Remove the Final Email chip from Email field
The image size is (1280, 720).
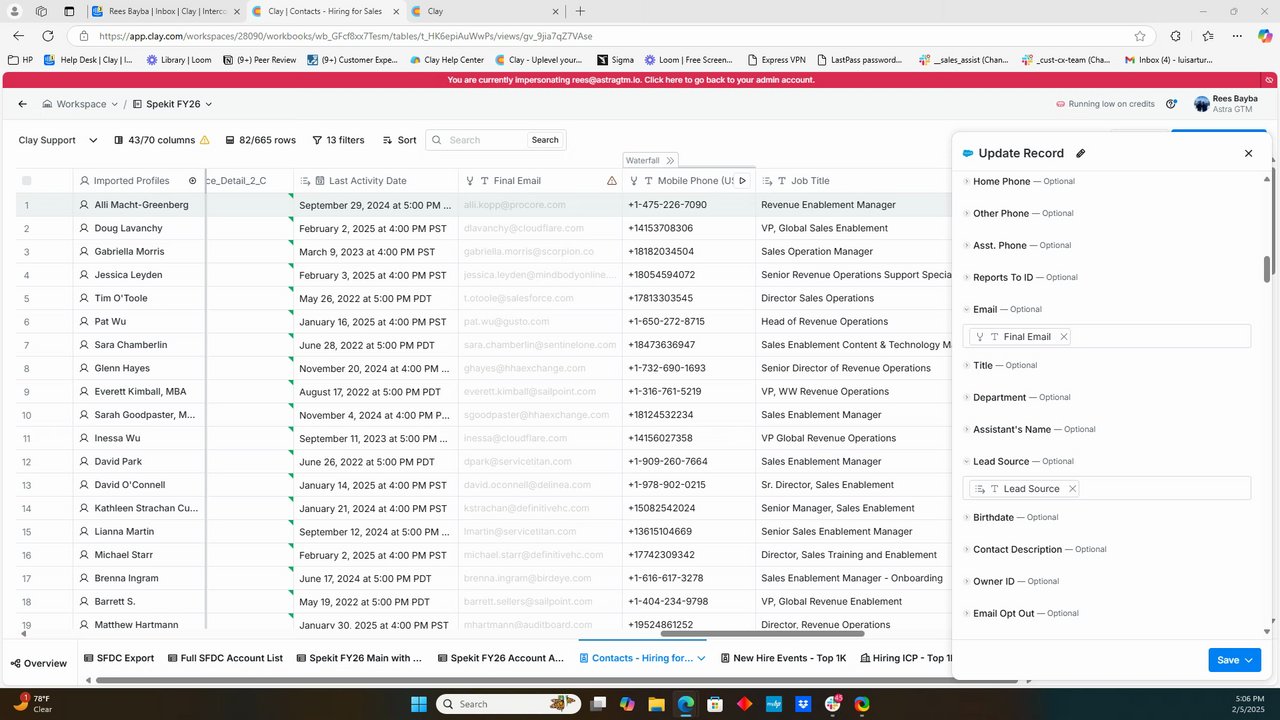point(1064,337)
